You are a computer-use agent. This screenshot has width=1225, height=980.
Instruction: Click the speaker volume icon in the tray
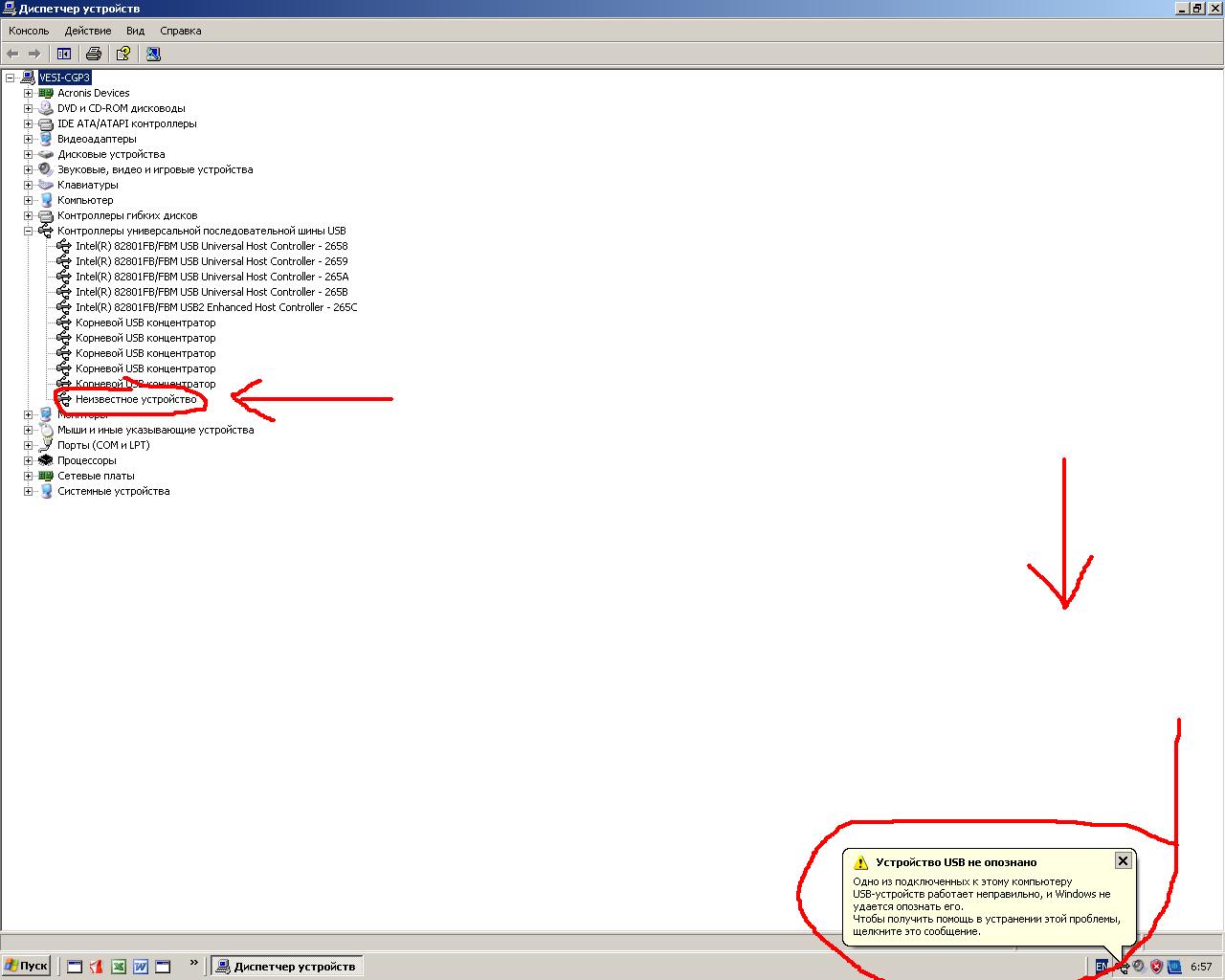tap(1139, 967)
